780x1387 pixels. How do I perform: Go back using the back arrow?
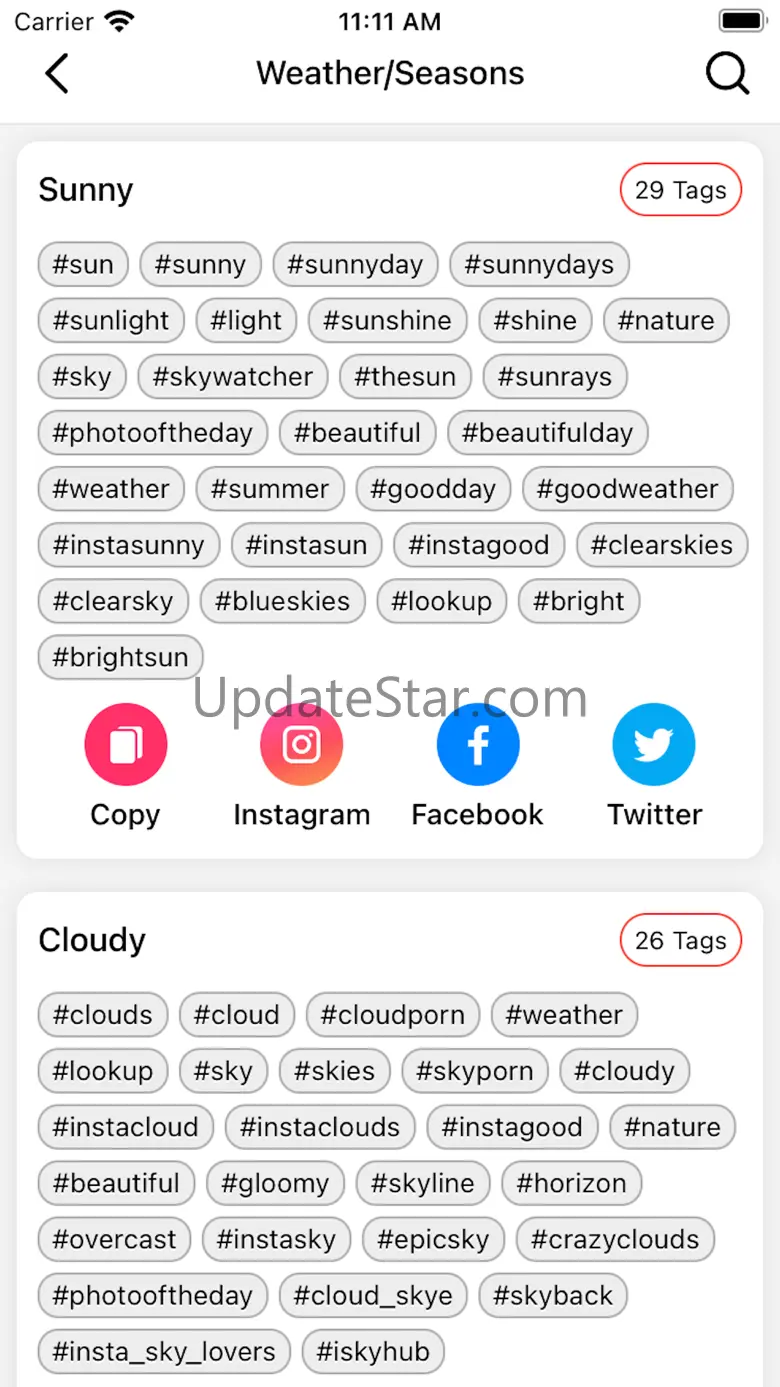click(57, 74)
